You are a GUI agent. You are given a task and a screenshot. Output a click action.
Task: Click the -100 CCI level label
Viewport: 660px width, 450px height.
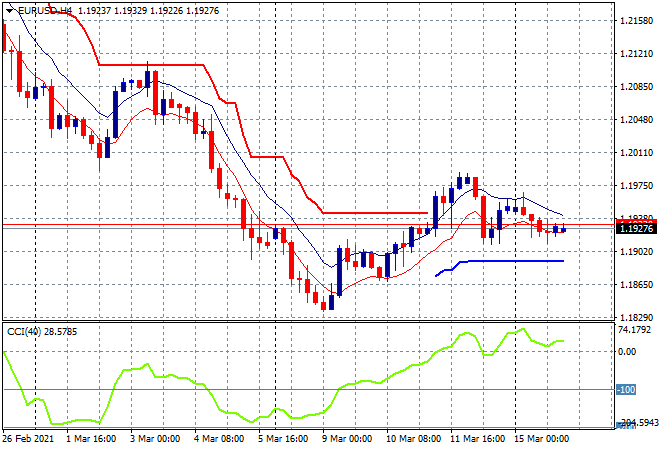click(x=626, y=390)
